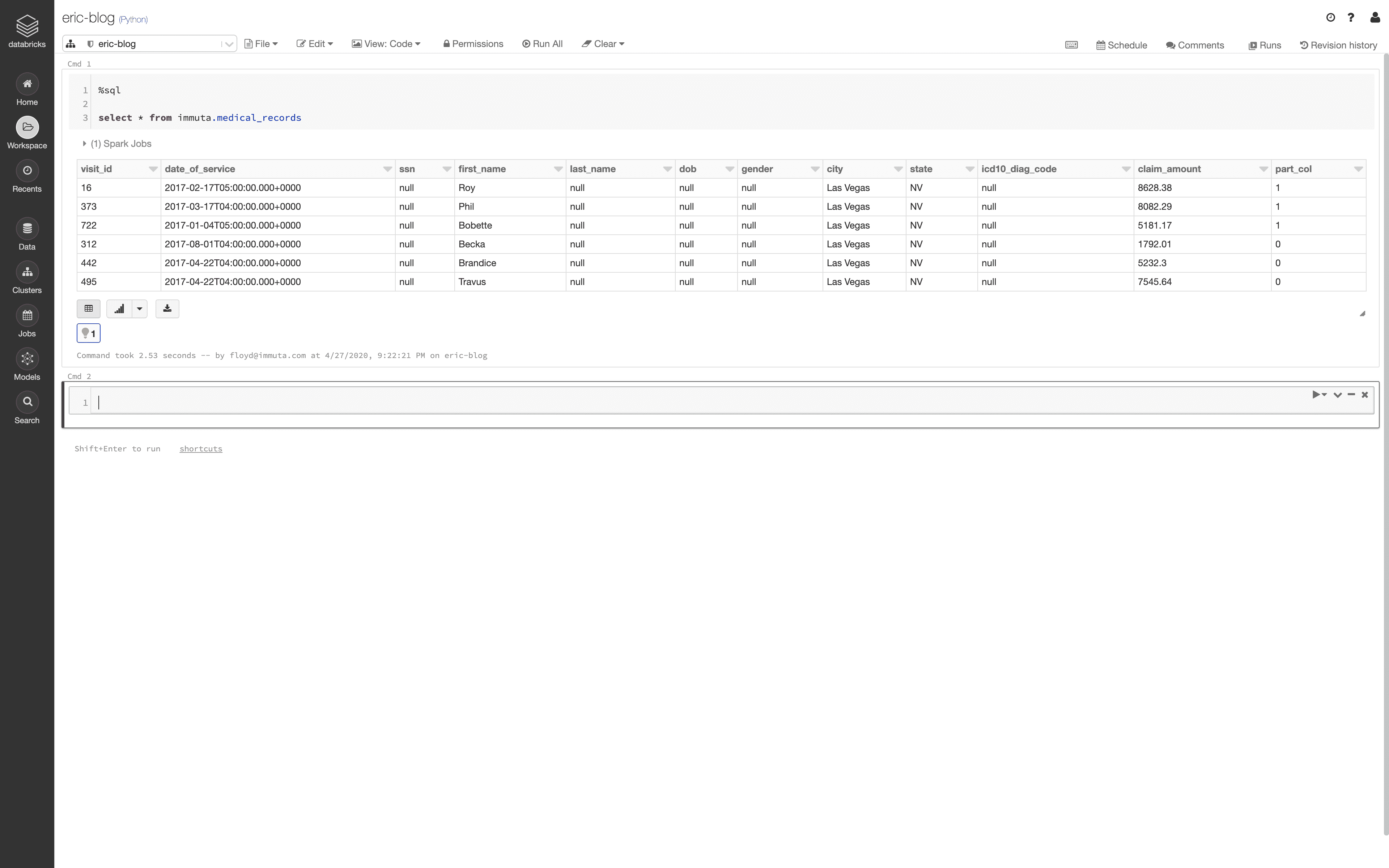Viewport: 1389px width, 868px height.
Task: Open the Databricks logo home
Action: coord(27,31)
